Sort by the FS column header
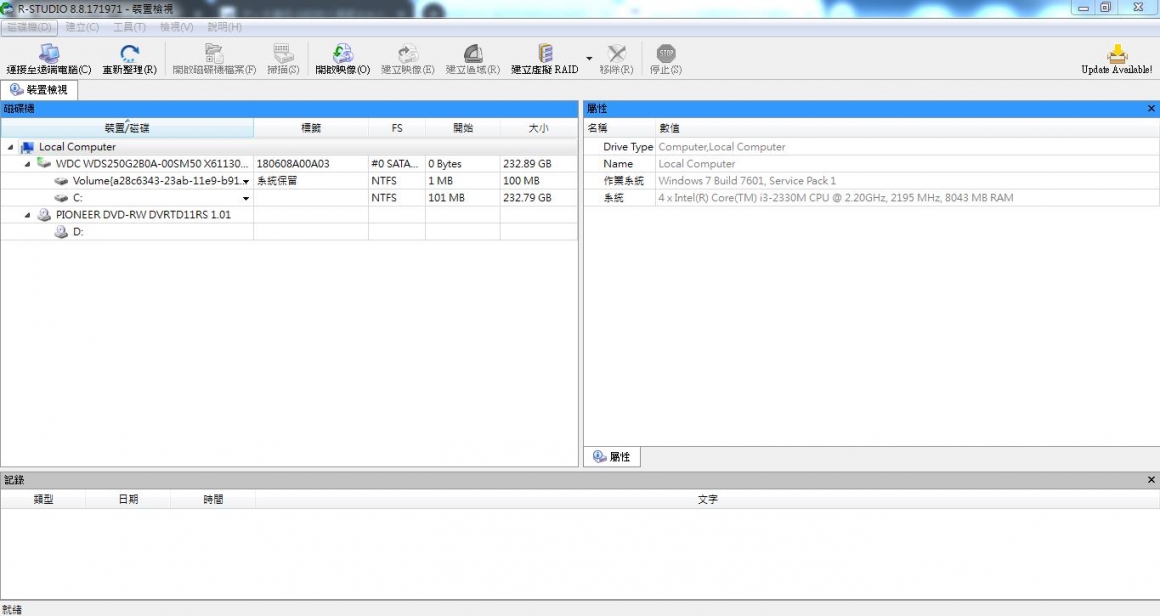The image size is (1160, 616). (397, 128)
